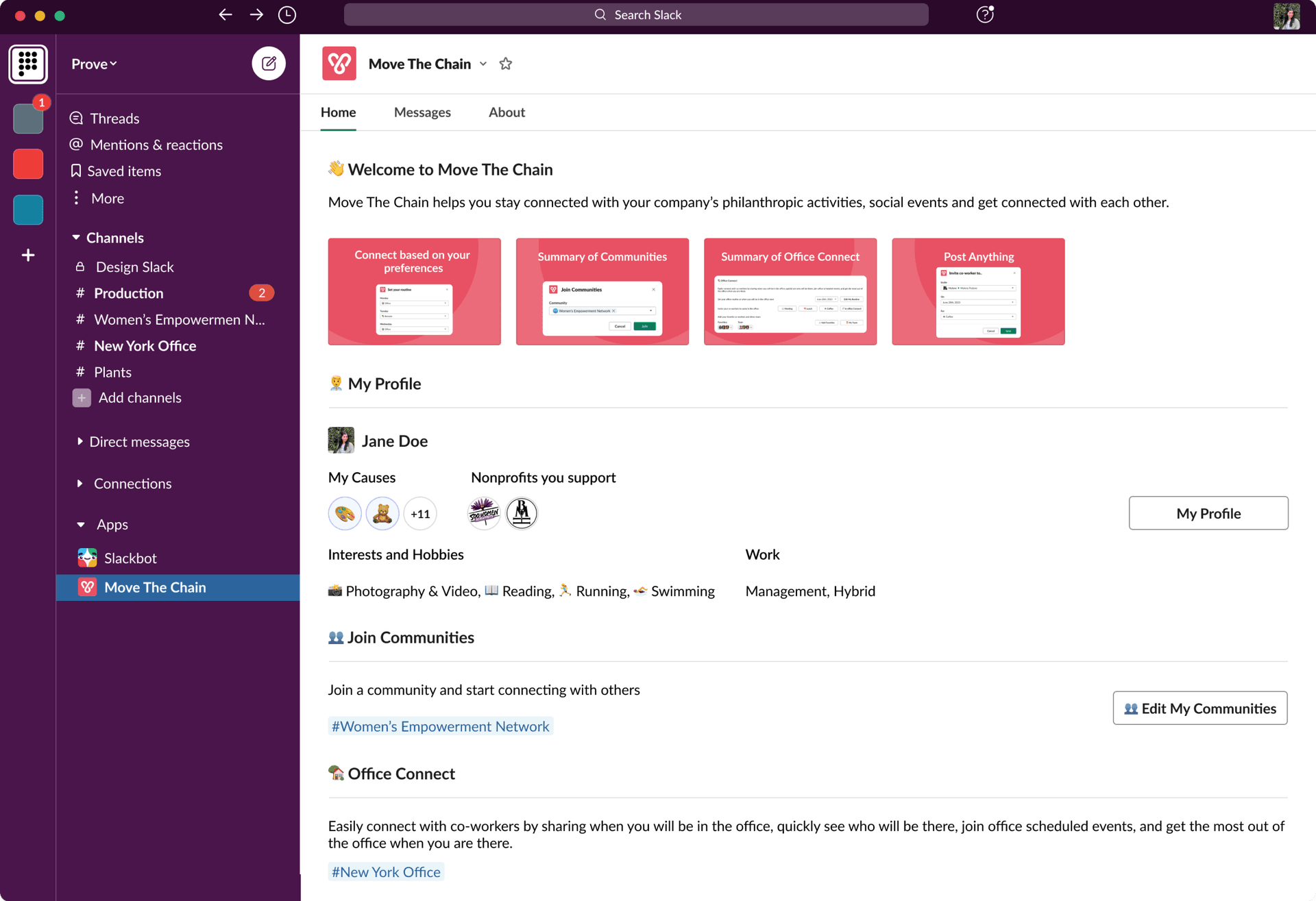Click the compose new message icon

tap(269, 64)
